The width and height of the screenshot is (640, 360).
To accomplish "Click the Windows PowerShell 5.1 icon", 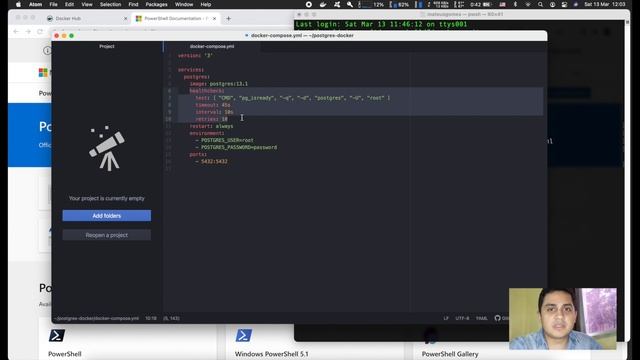I will pos(243,336).
